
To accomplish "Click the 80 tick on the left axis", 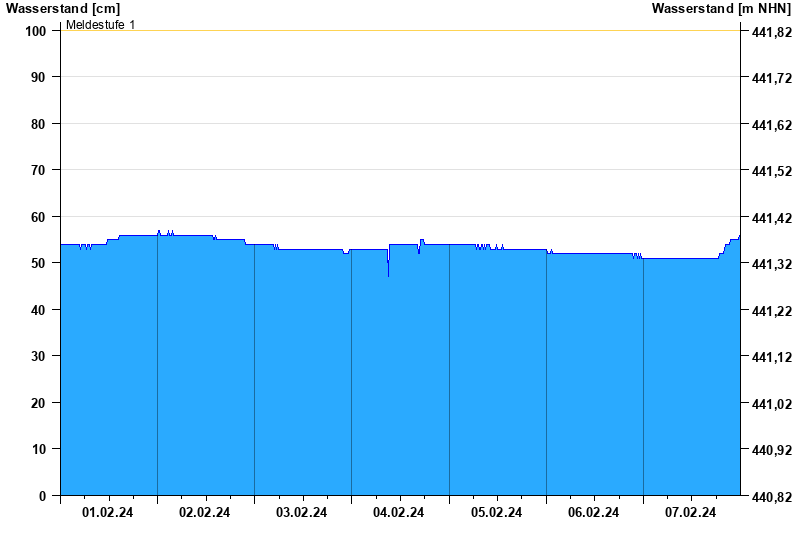I will [40, 124].
